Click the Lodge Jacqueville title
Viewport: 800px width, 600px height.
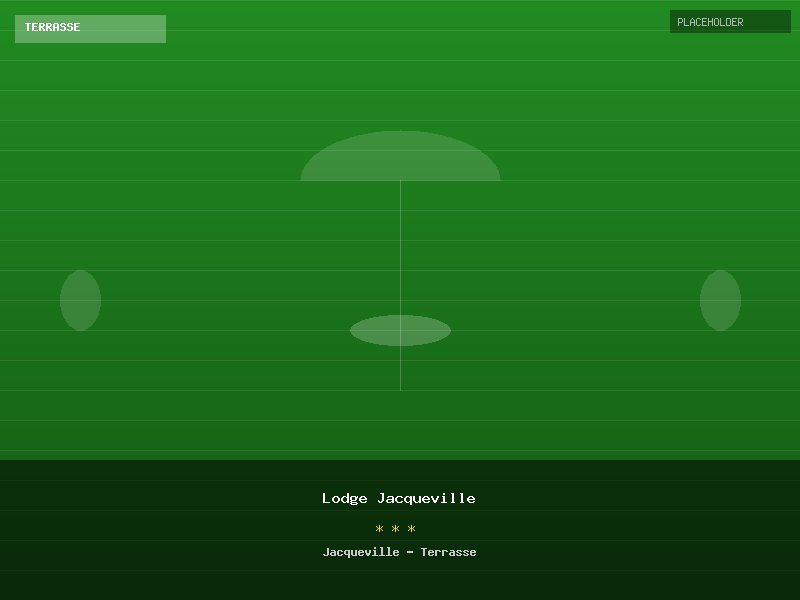[x=399, y=498]
